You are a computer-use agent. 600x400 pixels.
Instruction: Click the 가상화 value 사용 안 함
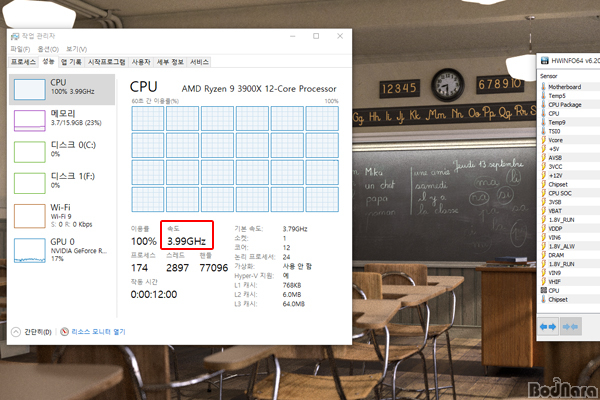pos(297,266)
